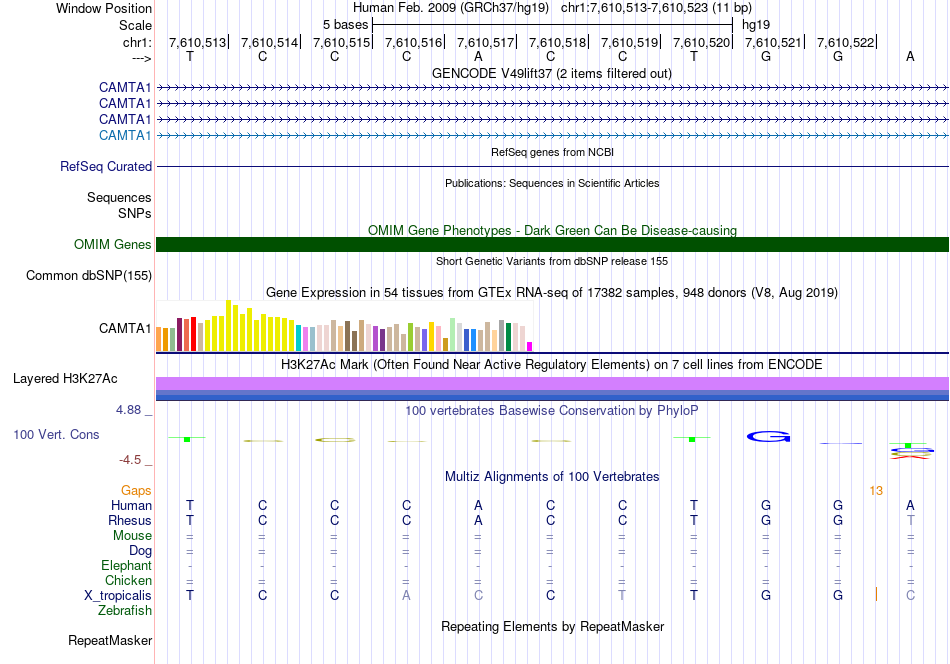
Task: Click the Layered H3K27Ac track label
Action: coord(65,379)
